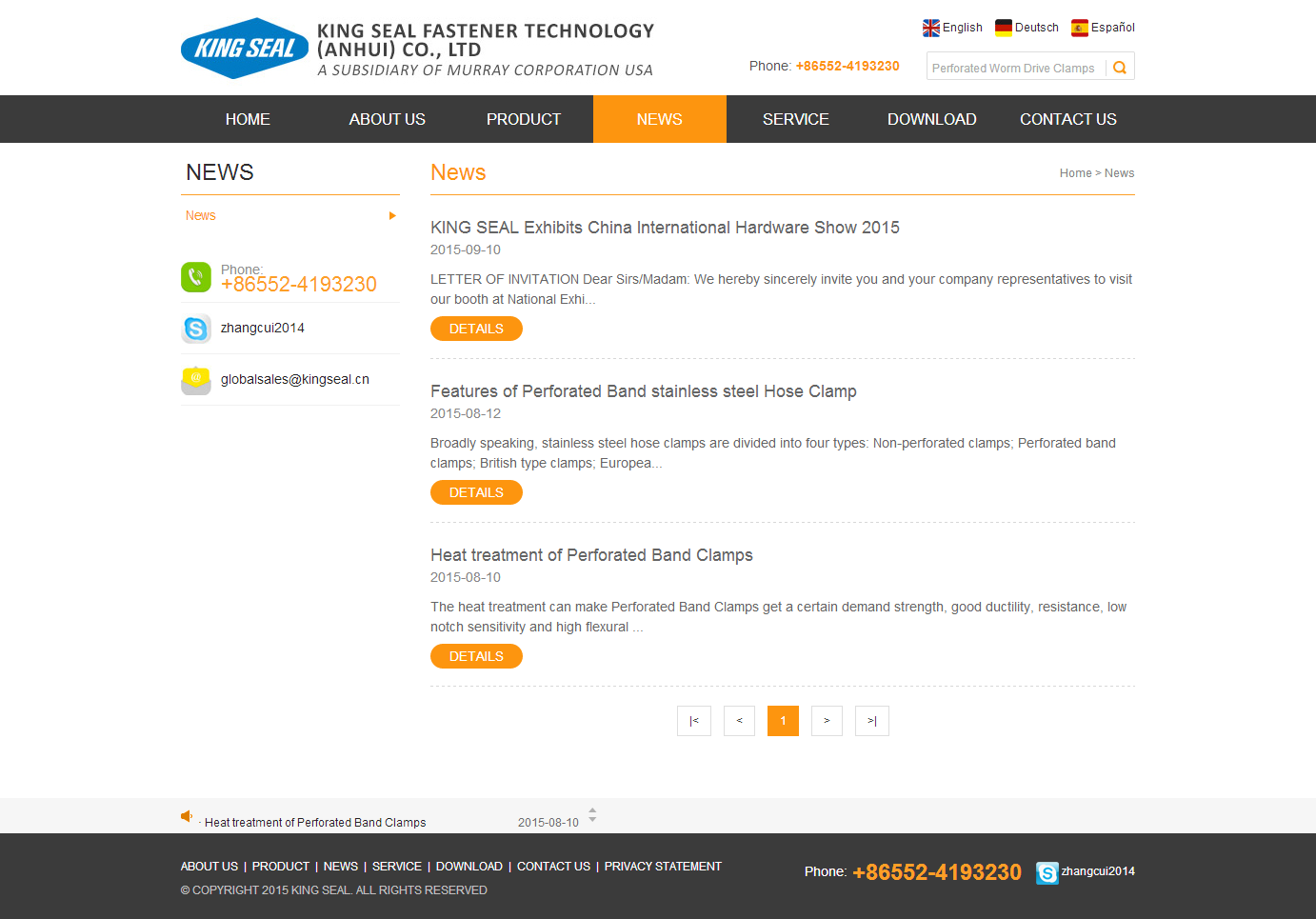Open DETAILS for China Hardware Show article
This screenshot has width=1316, height=919.
tap(476, 329)
